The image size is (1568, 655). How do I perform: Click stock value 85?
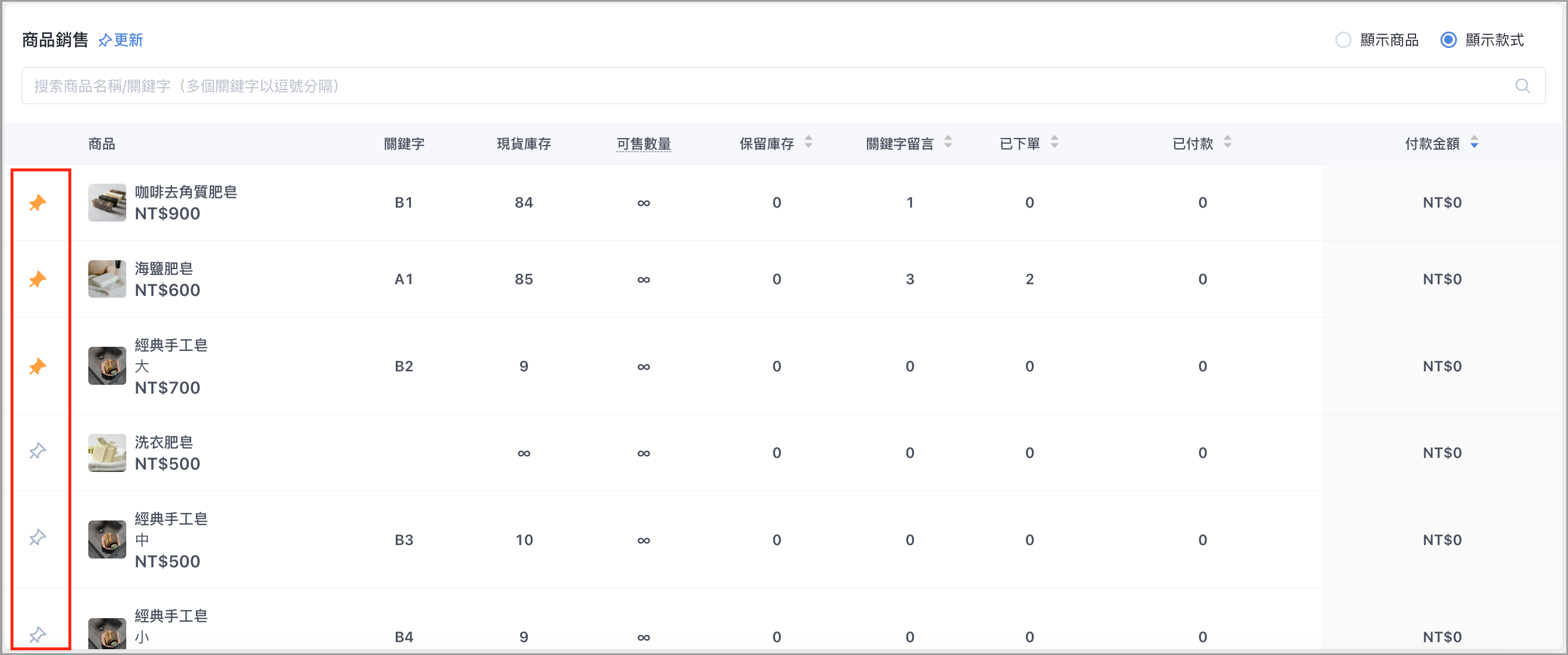tap(523, 280)
